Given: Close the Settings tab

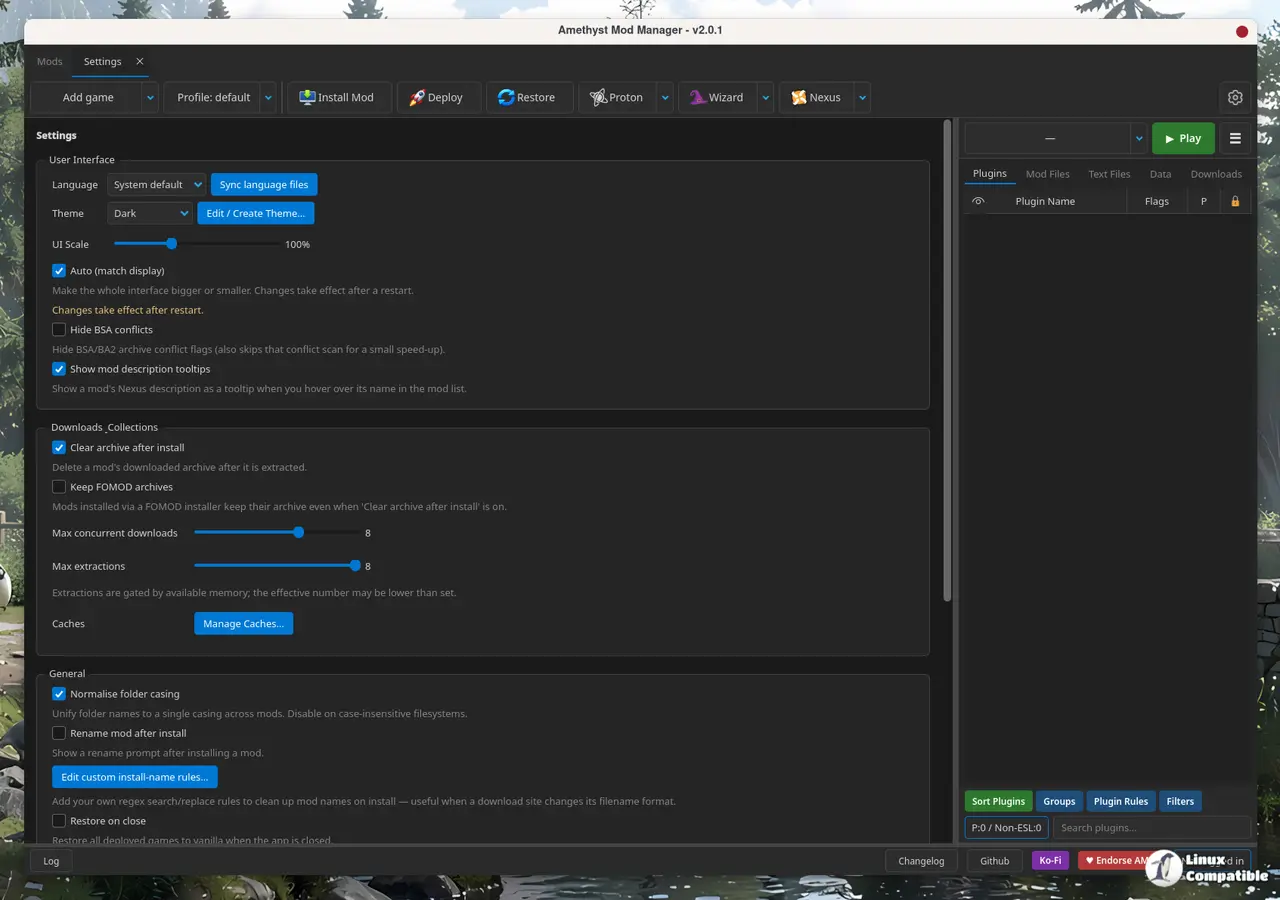Looking at the screenshot, I should 140,61.
